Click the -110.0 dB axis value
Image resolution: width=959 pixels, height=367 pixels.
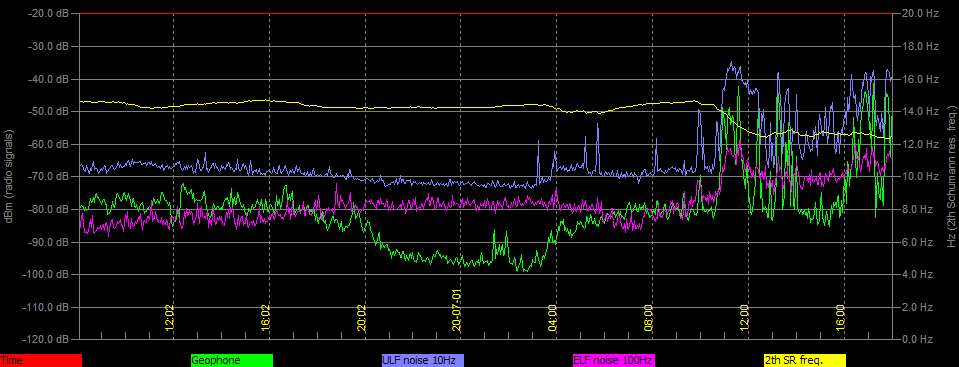coord(47,306)
